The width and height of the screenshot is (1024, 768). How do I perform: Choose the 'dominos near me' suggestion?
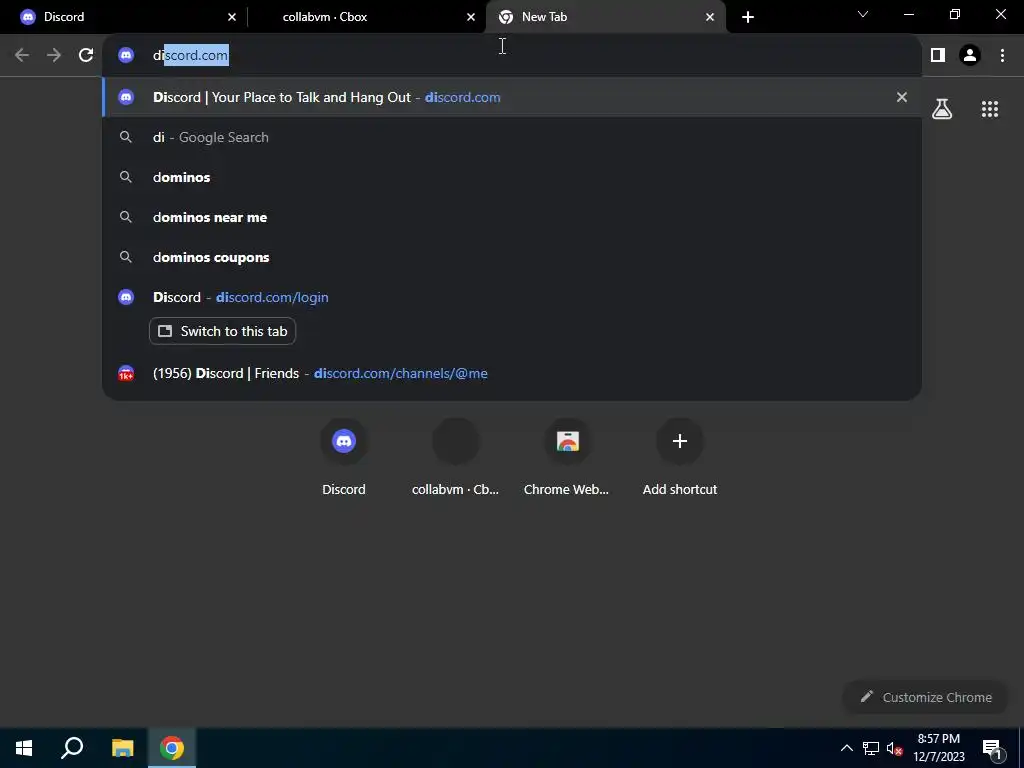click(512, 217)
